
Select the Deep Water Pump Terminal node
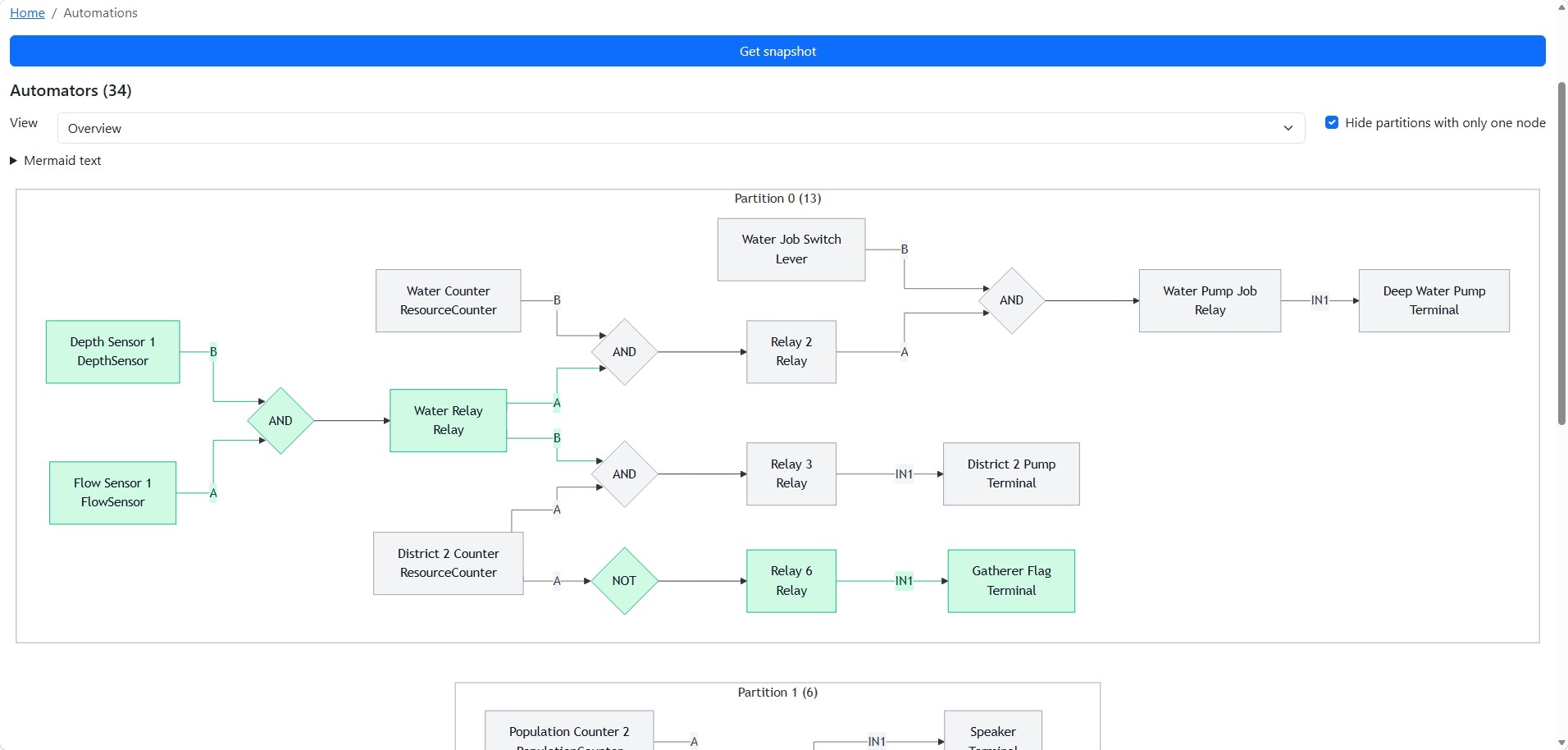[1434, 301]
